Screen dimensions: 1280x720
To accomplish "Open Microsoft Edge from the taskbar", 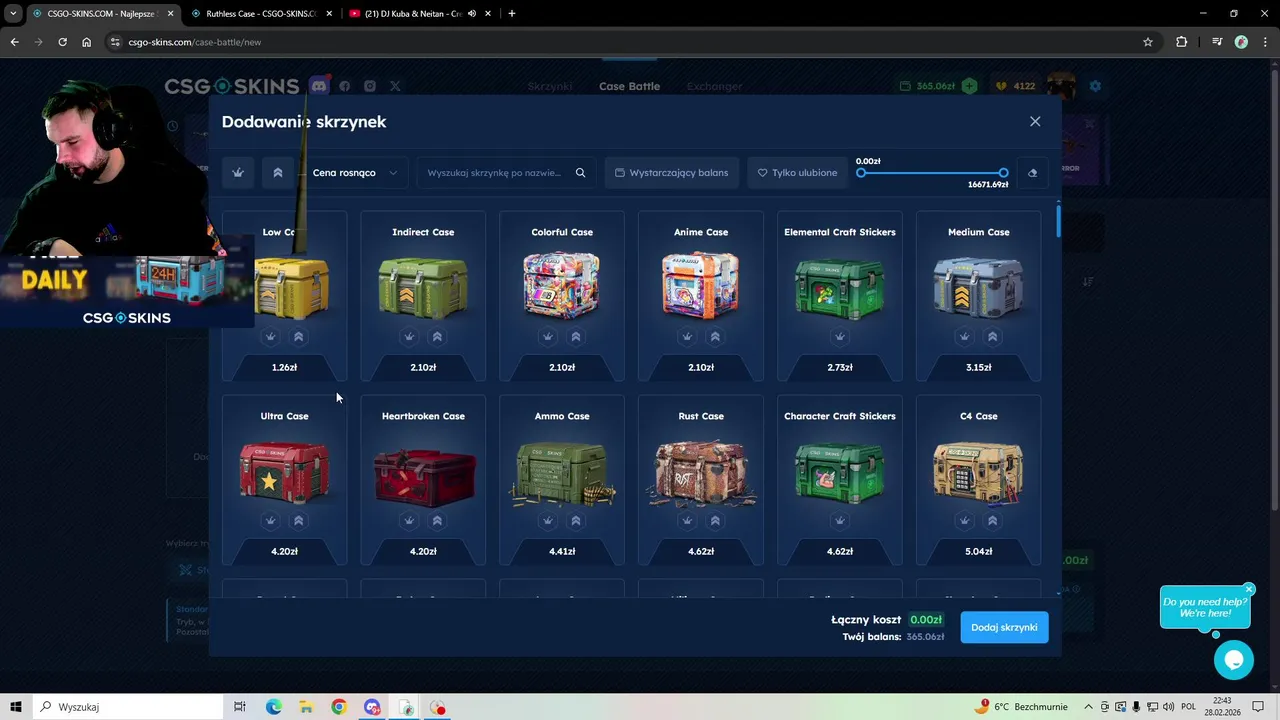I will pos(274,707).
